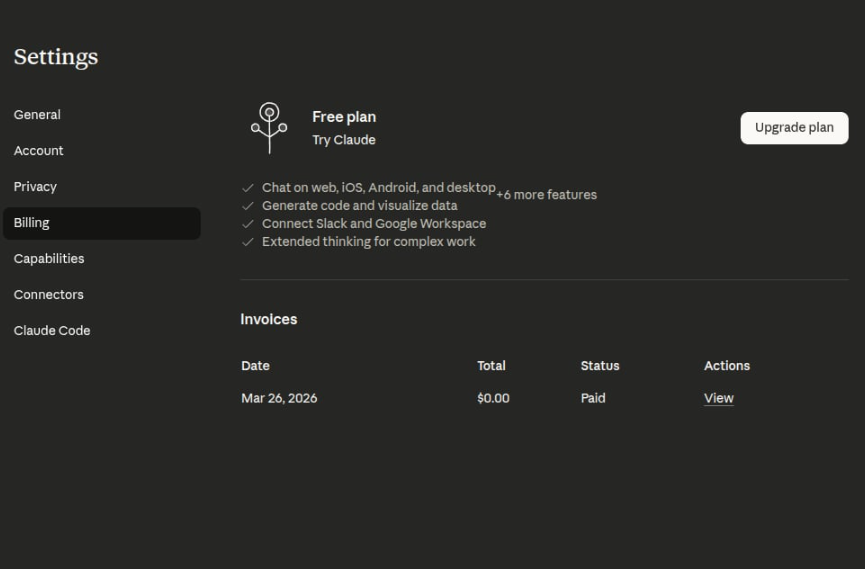Image resolution: width=865 pixels, height=569 pixels.
Task: Select the Billing section
Action: pyautogui.click(x=102, y=223)
